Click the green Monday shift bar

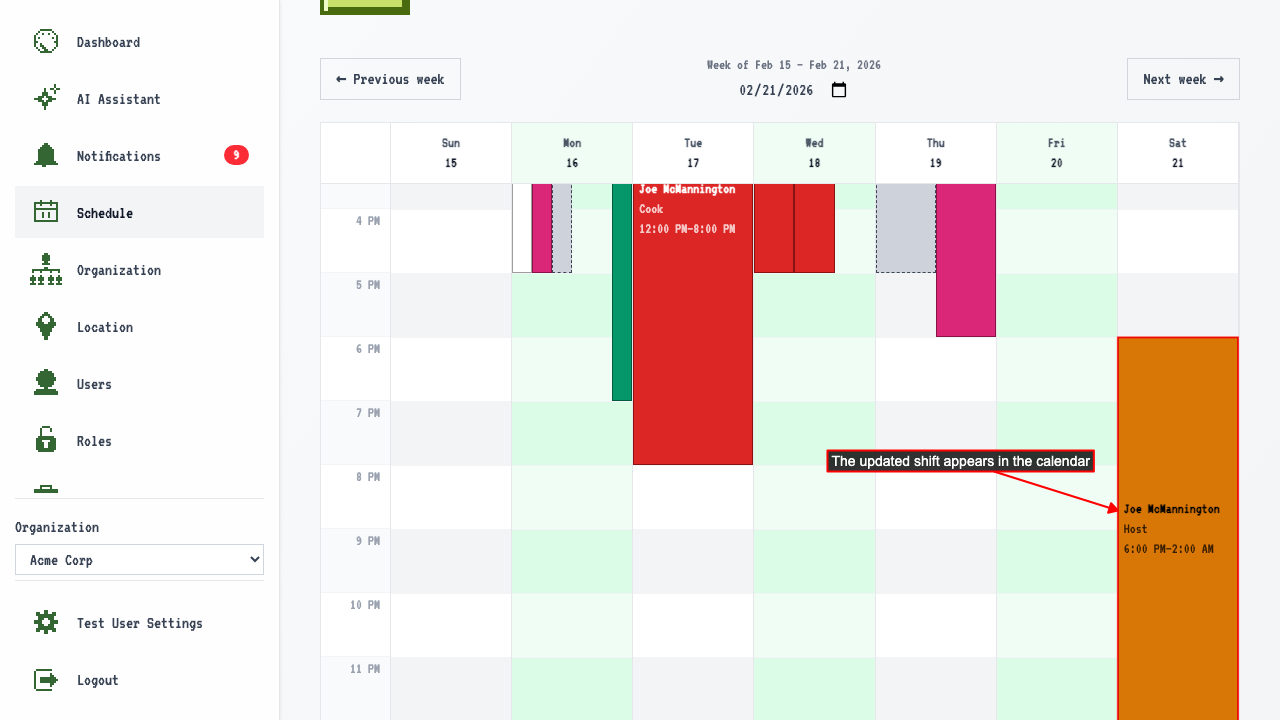pyautogui.click(x=622, y=292)
